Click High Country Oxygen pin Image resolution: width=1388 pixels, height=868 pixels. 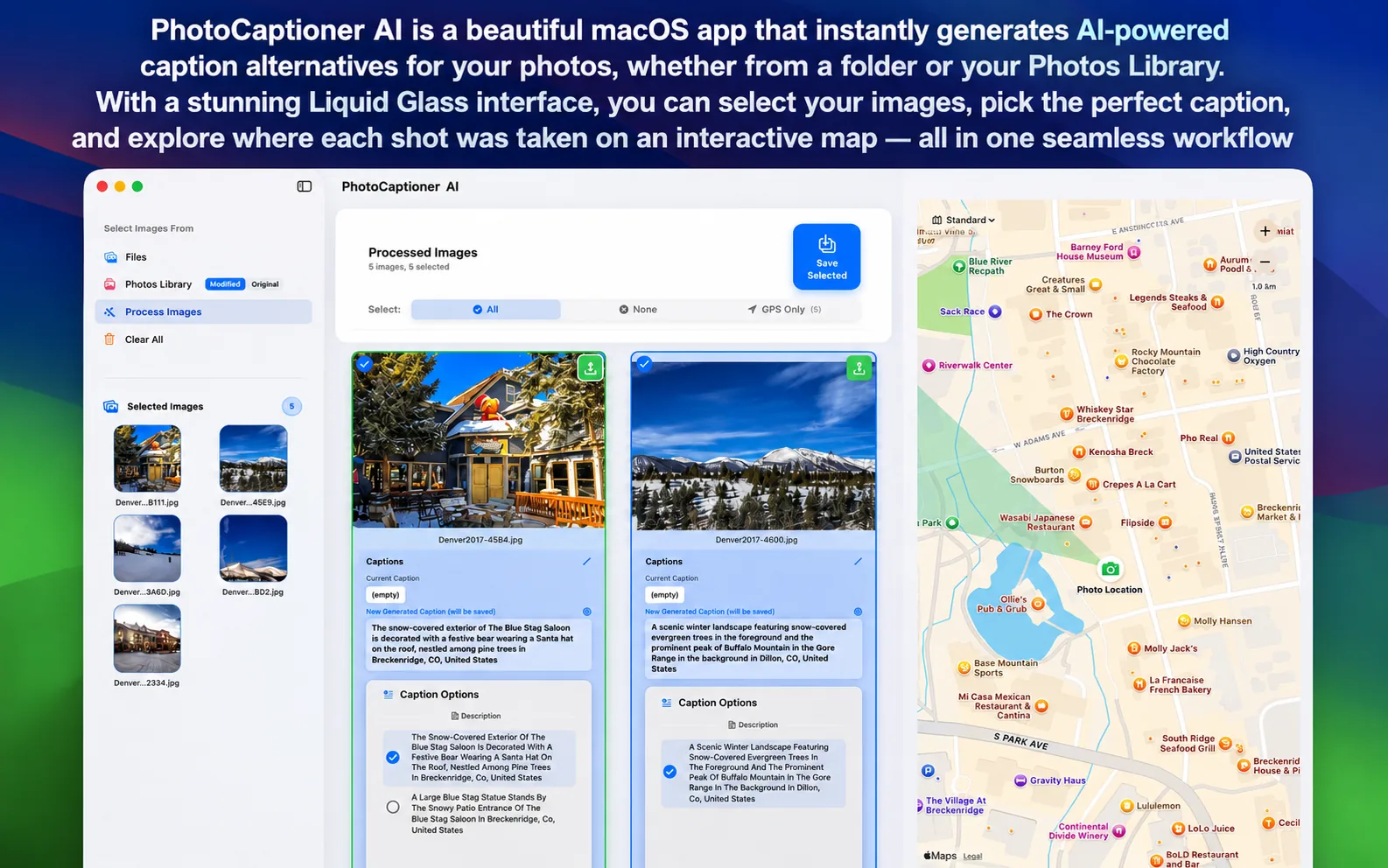[x=1233, y=356]
